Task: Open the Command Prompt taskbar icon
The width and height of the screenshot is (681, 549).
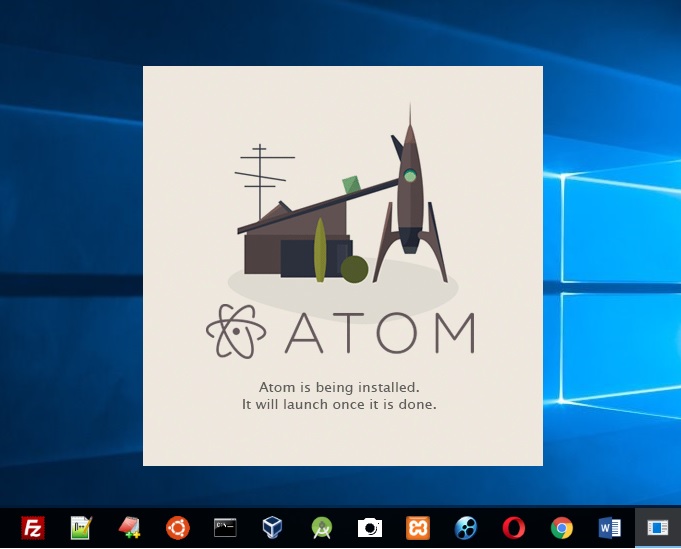Action: (225, 527)
